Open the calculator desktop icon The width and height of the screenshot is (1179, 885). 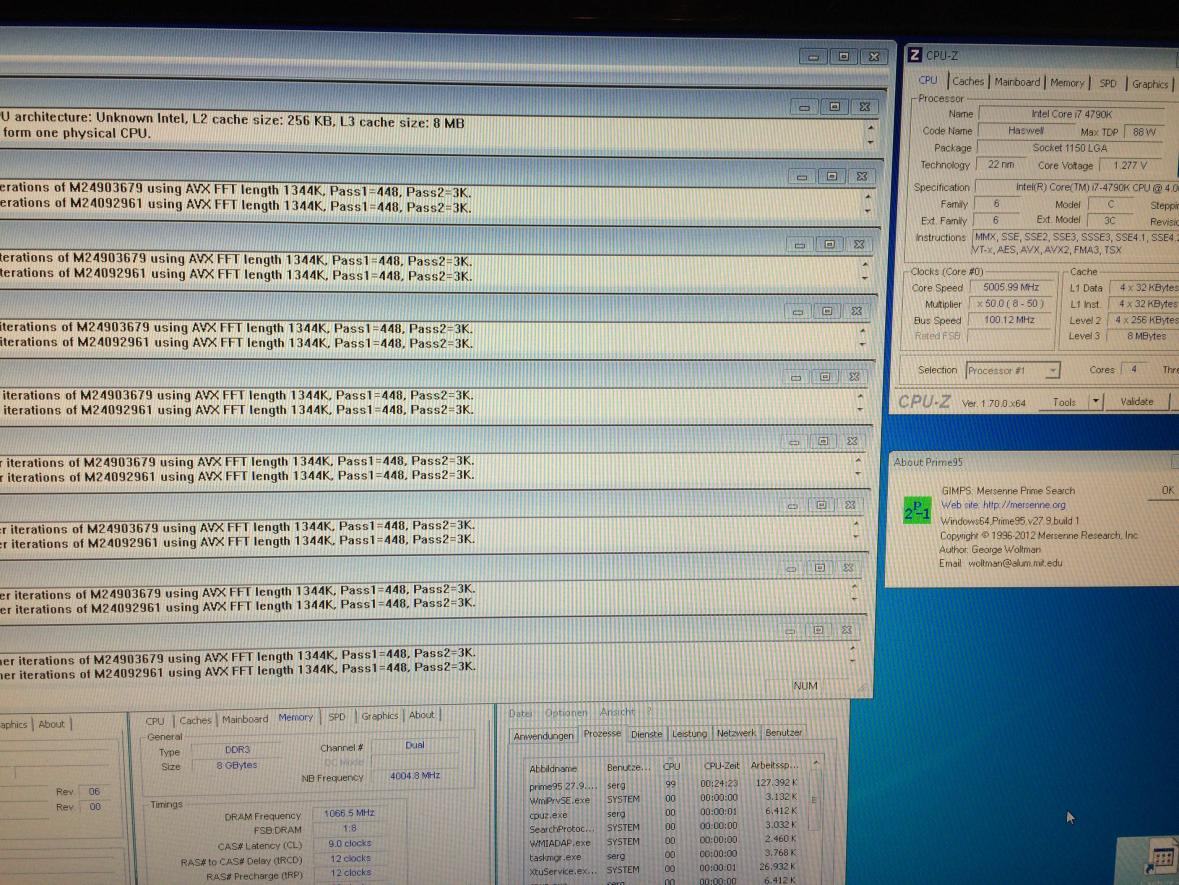tap(1161, 859)
